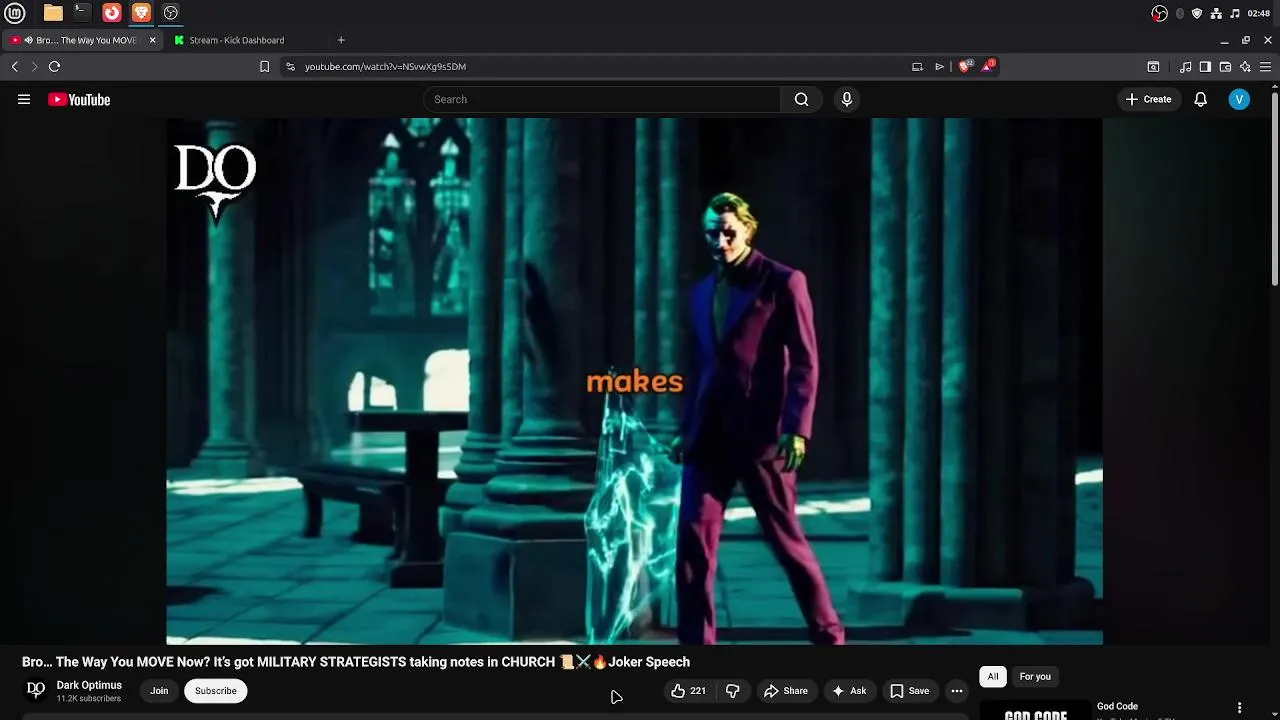
Task: Click the YouTube Search input field
Action: pyautogui.click(x=601, y=99)
